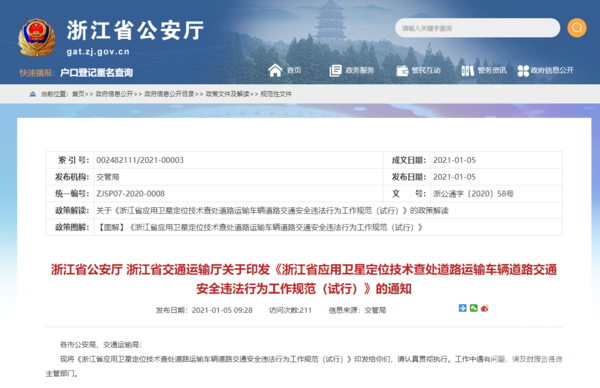
Task: Open the 【图解】 policy illustration link
Action: 259,227
